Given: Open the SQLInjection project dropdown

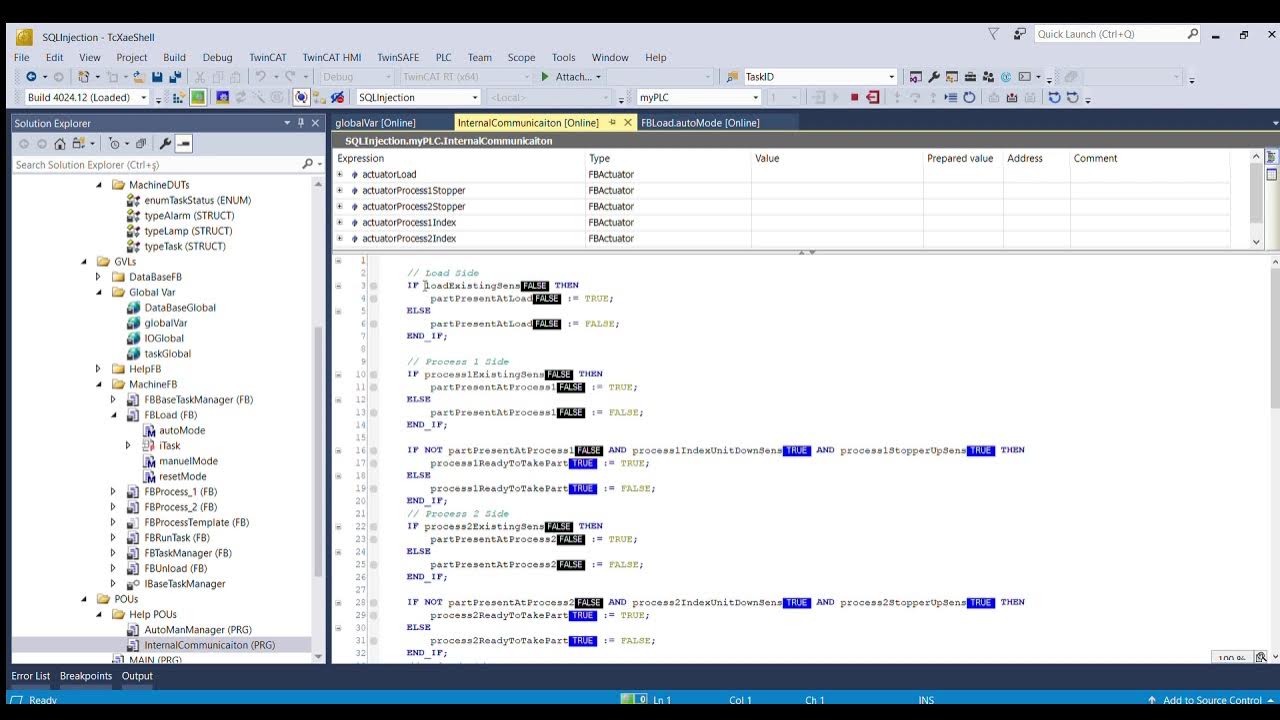Looking at the screenshot, I should point(474,97).
